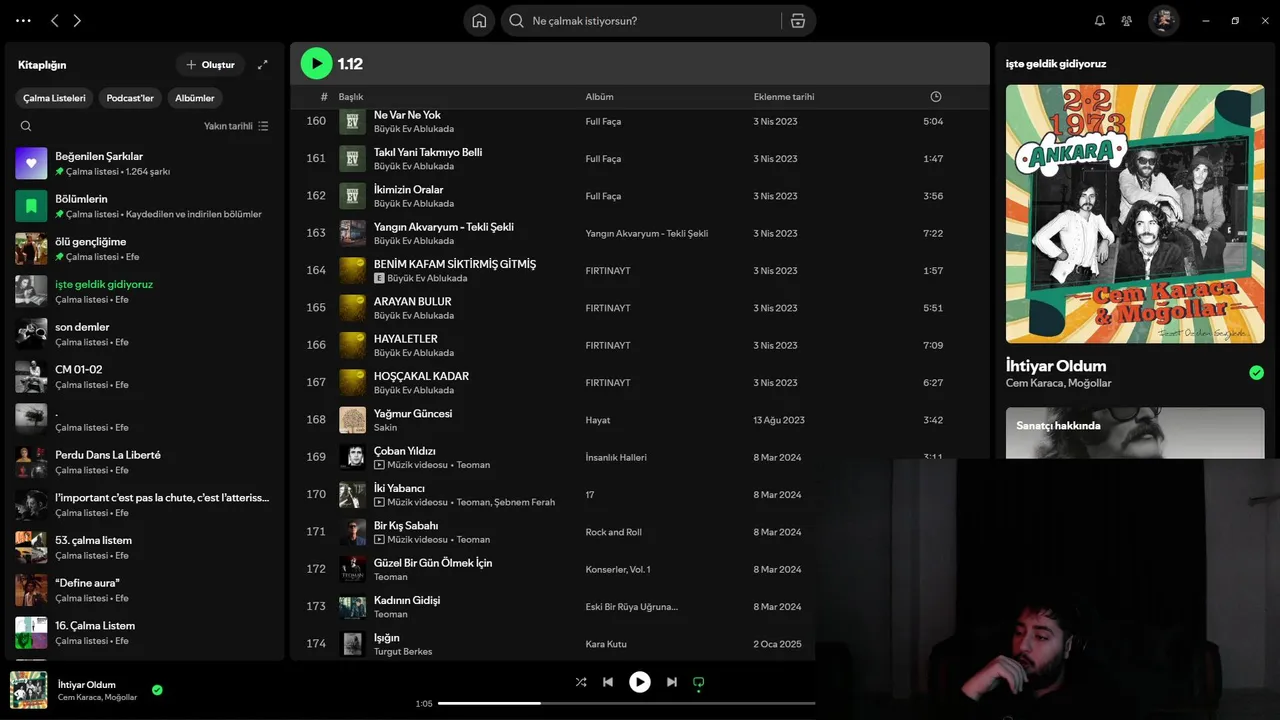Seek in the song progress bar
1280x720 pixels.
click(x=627, y=703)
